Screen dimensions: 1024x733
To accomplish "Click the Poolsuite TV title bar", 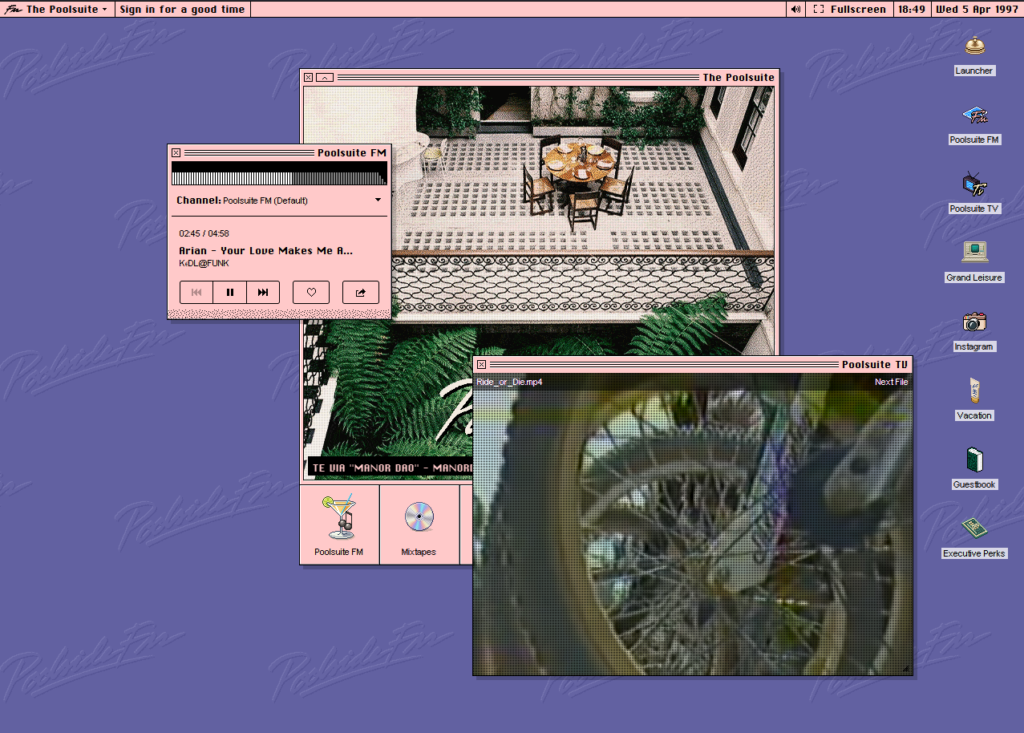I will click(x=693, y=365).
